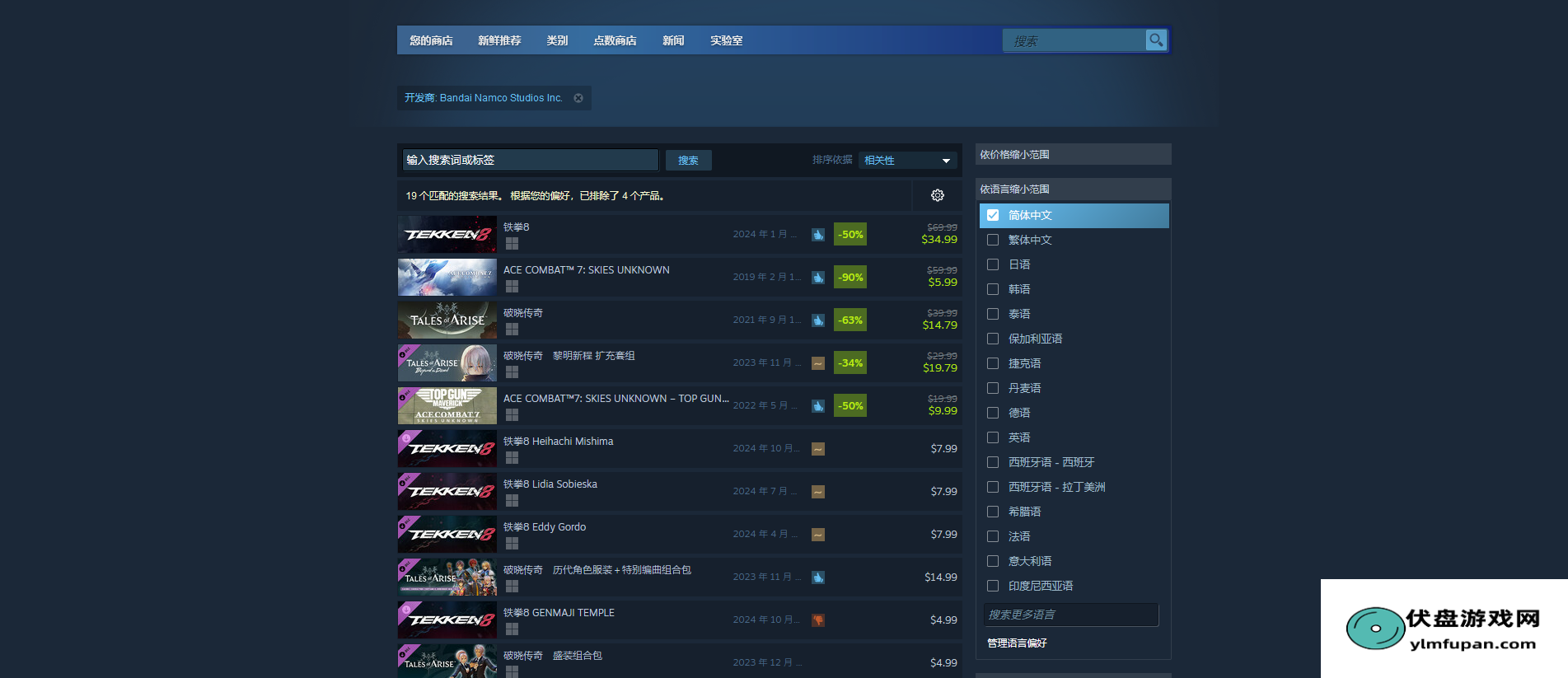
Task: Click Windows platform icon under 铁拳8
Action: (x=512, y=243)
